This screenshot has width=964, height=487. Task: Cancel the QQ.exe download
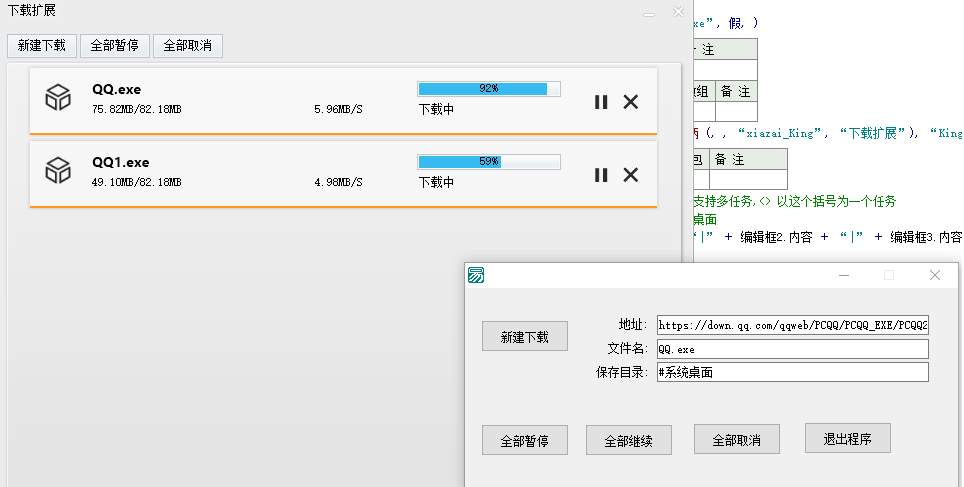631,101
